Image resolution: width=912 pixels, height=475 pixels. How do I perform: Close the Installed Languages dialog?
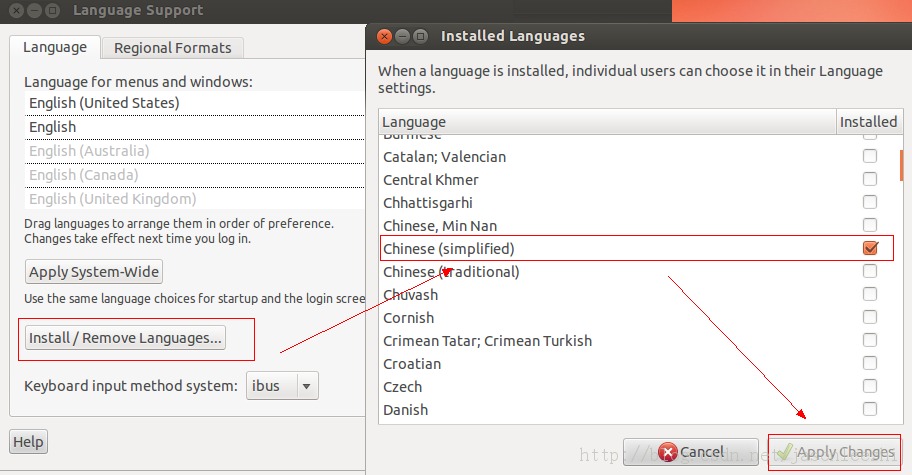tap(384, 36)
